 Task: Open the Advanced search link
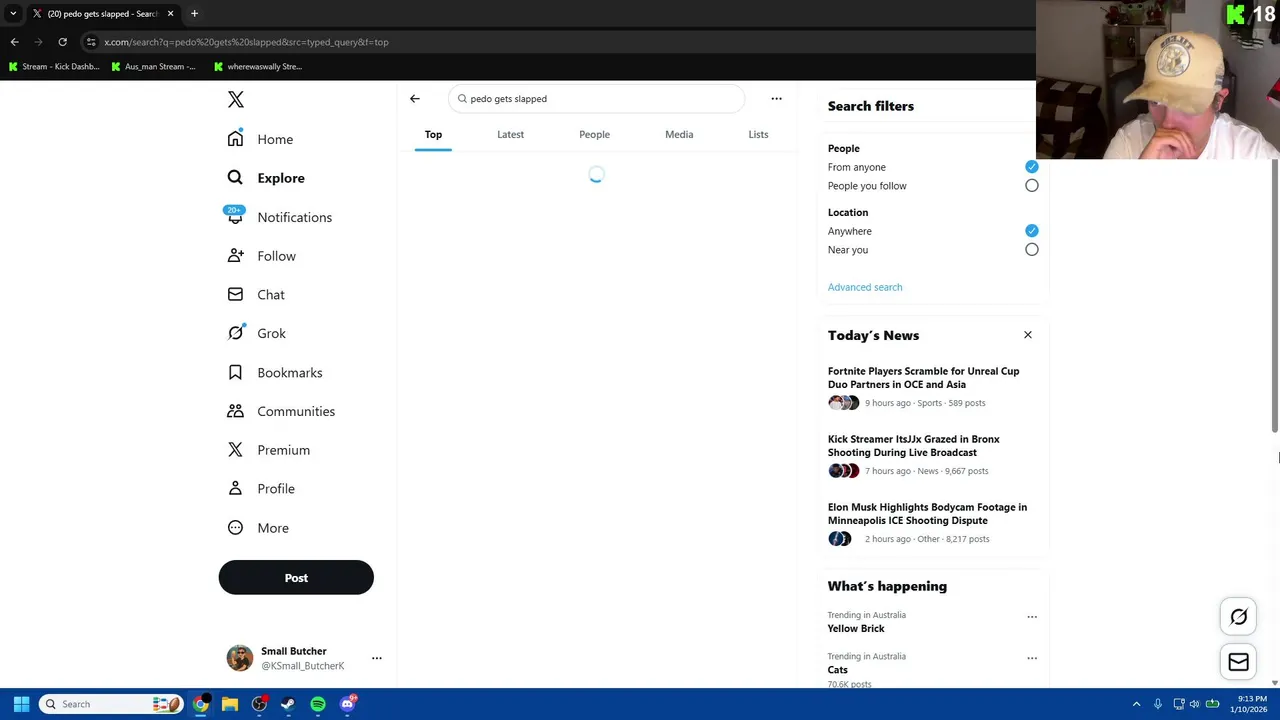click(865, 287)
